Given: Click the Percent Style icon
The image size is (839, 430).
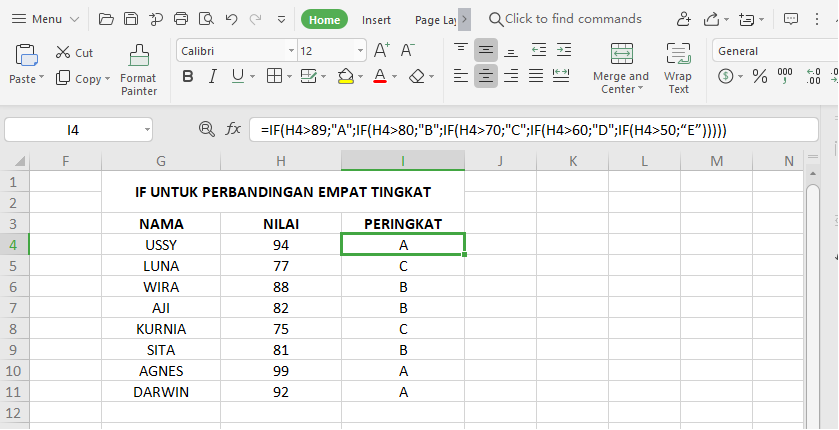Looking at the screenshot, I should [x=759, y=76].
